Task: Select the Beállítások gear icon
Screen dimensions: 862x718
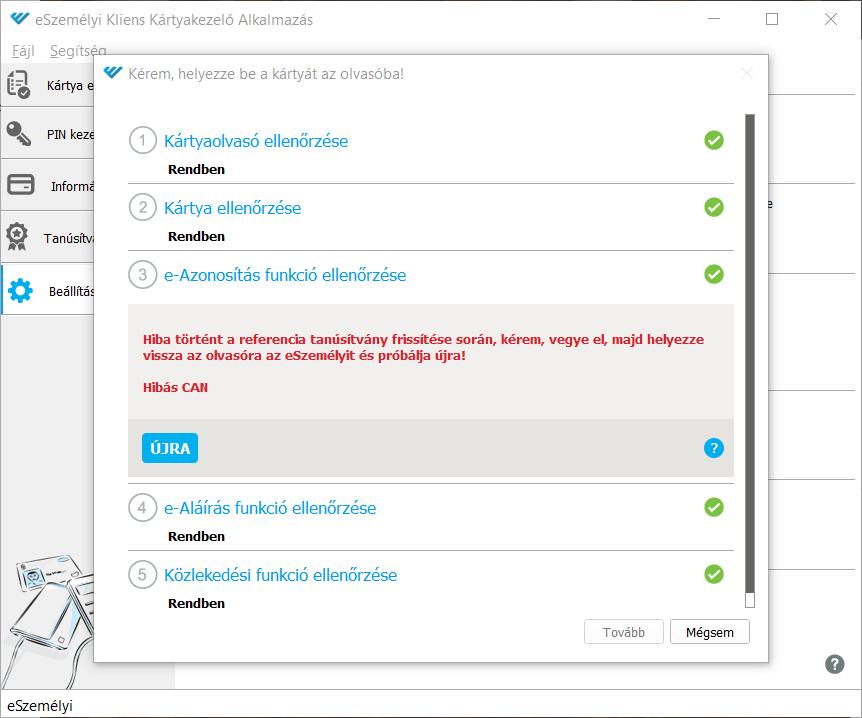Action: (x=20, y=290)
